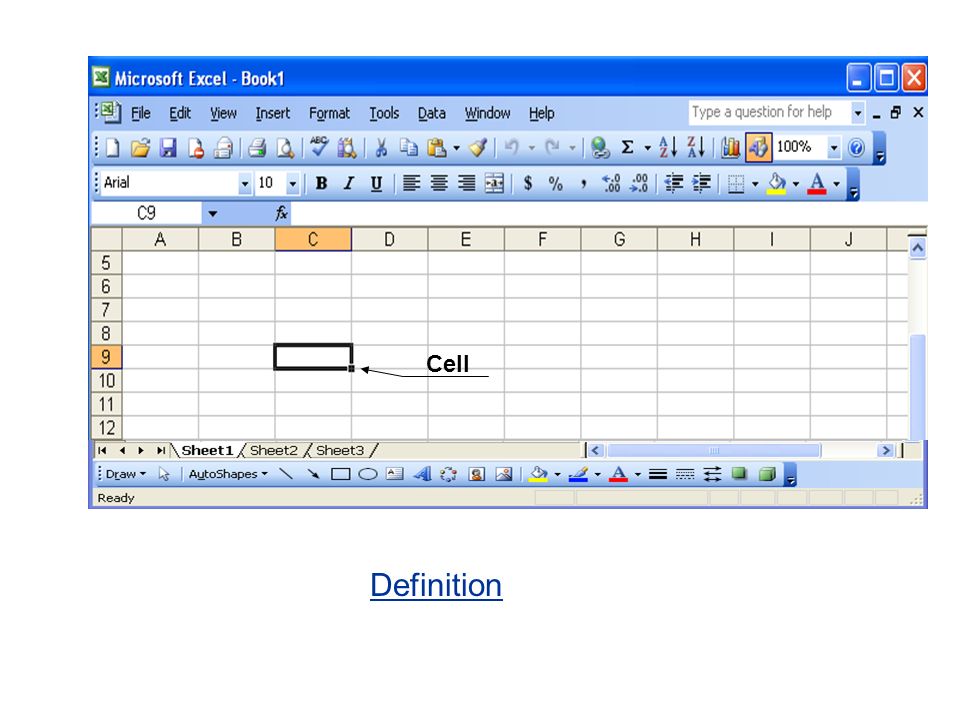Screen dimensions: 960x720
Task: Click the Decrease Decimal icon
Action: [x=639, y=183]
